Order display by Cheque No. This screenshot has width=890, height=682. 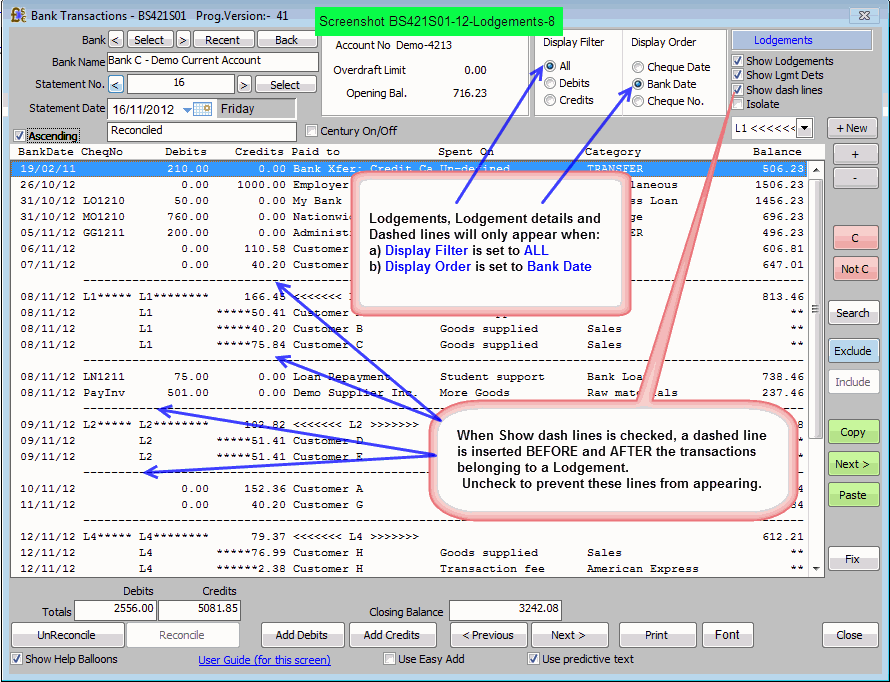coord(638,101)
